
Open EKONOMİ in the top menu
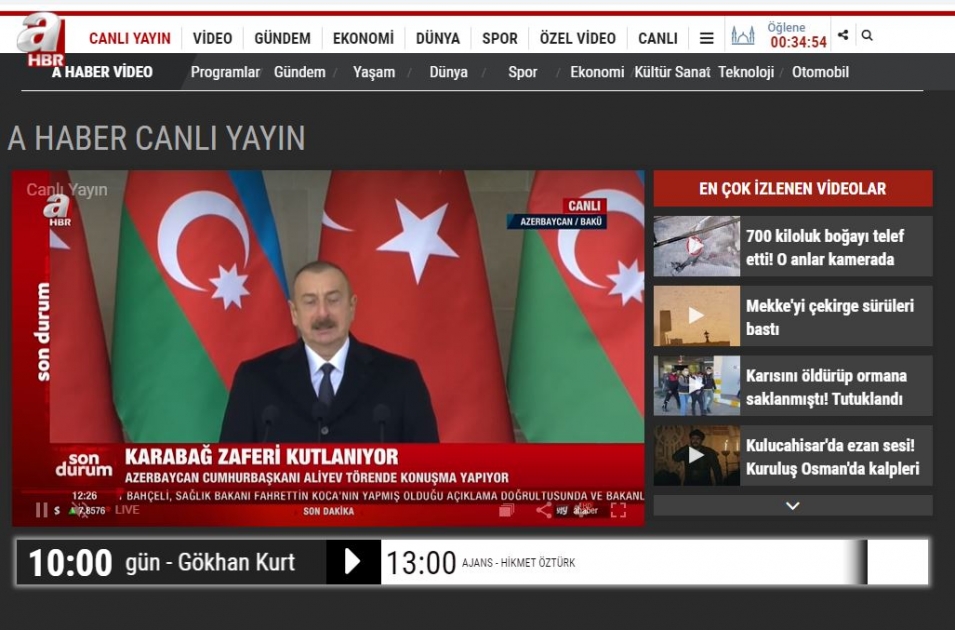pos(363,39)
